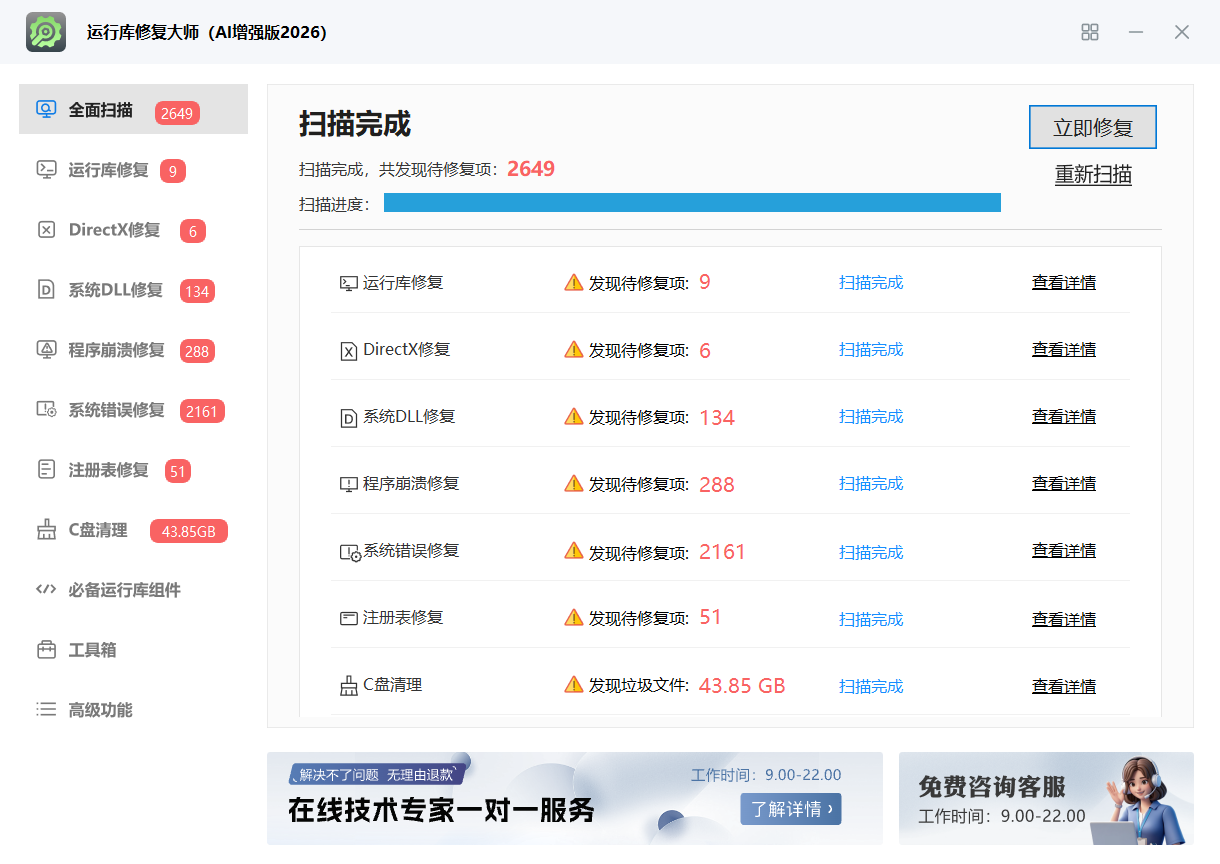
Task: Select the full scan monitor icon in sidebar
Action: pyautogui.click(x=46, y=110)
